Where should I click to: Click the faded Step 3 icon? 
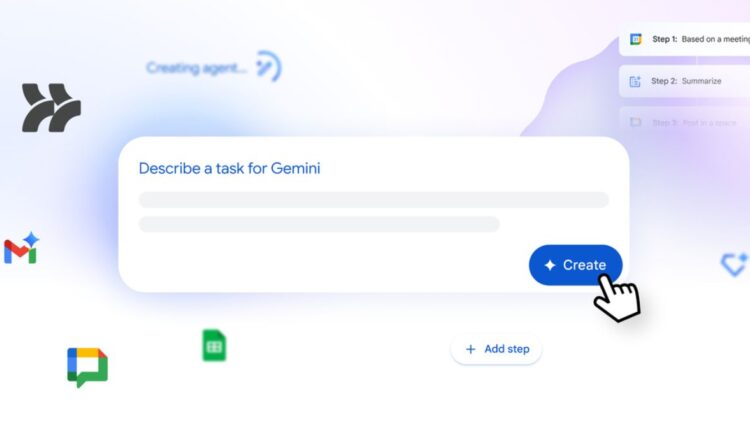(635, 122)
